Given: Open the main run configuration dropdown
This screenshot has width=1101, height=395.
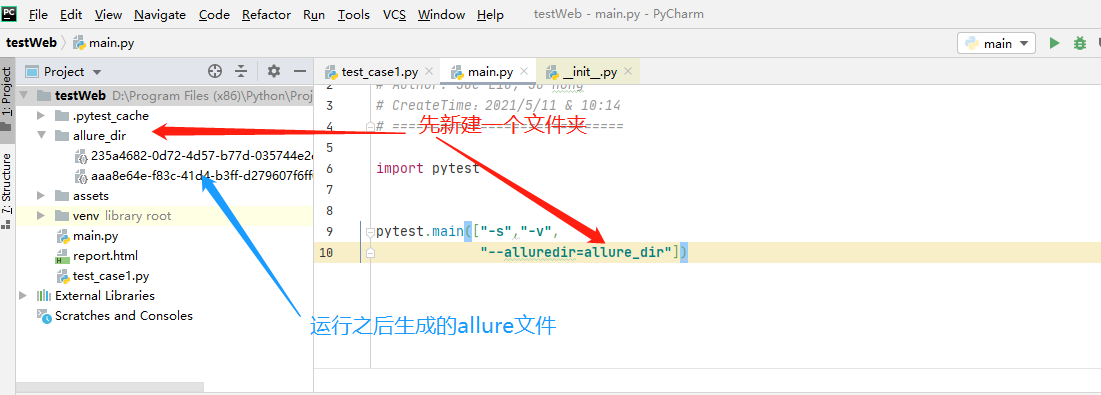Looking at the screenshot, I should (996, 43).
